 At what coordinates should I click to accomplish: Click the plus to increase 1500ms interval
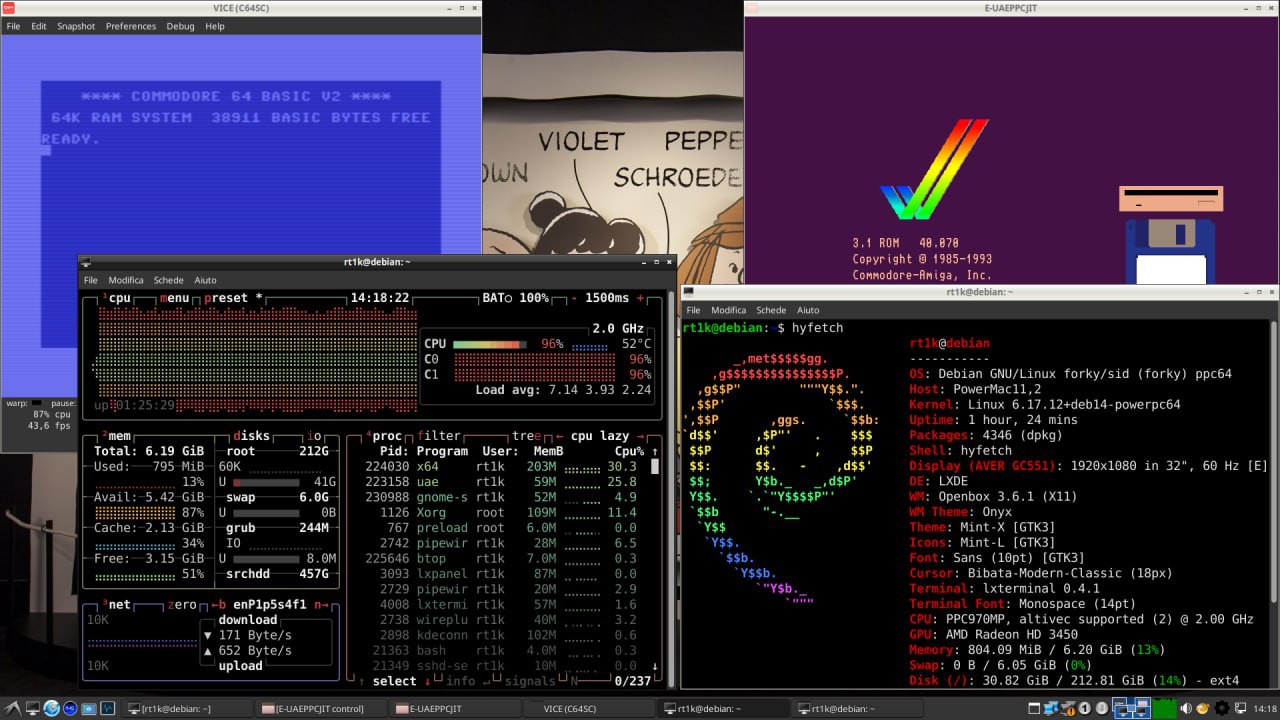pyautogui.click(x=640, y=298)
